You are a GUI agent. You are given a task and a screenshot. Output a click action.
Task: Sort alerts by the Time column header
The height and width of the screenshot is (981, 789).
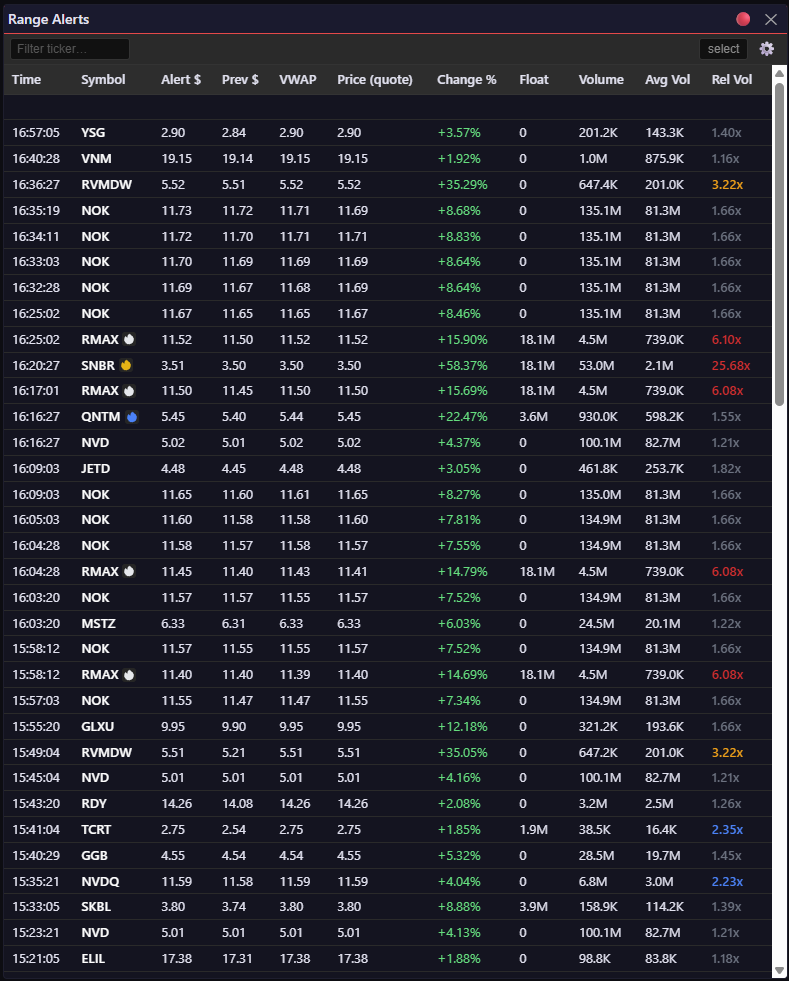pos(27,80)
